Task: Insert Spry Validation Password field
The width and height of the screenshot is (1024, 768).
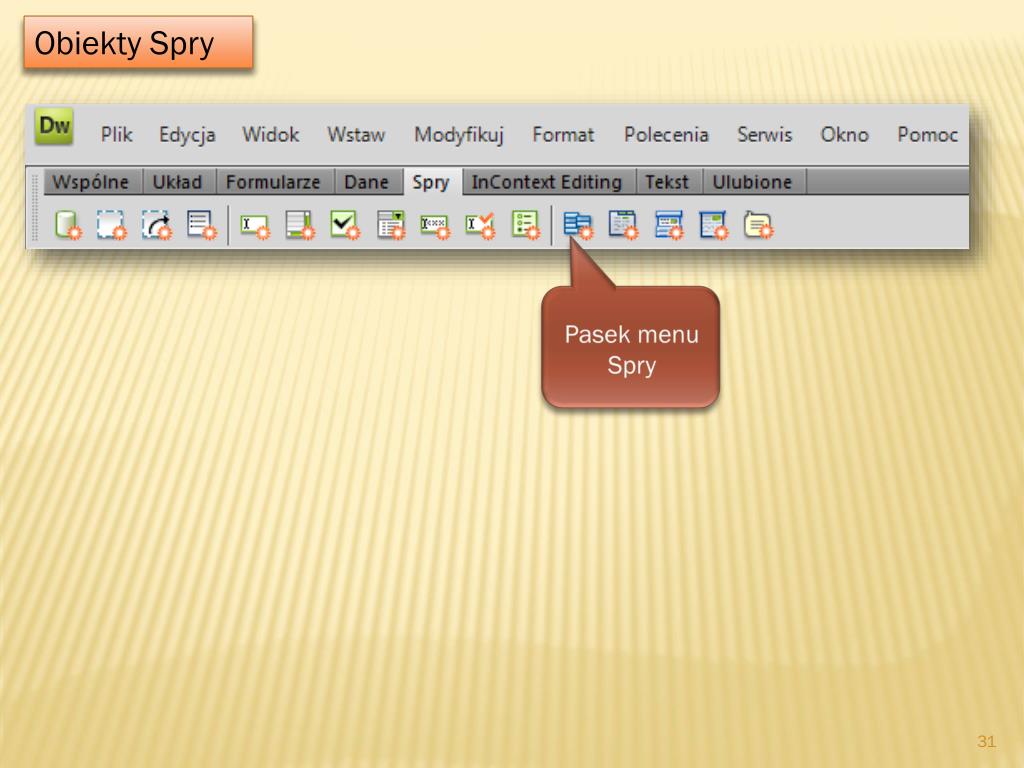Action: point(435,227)
